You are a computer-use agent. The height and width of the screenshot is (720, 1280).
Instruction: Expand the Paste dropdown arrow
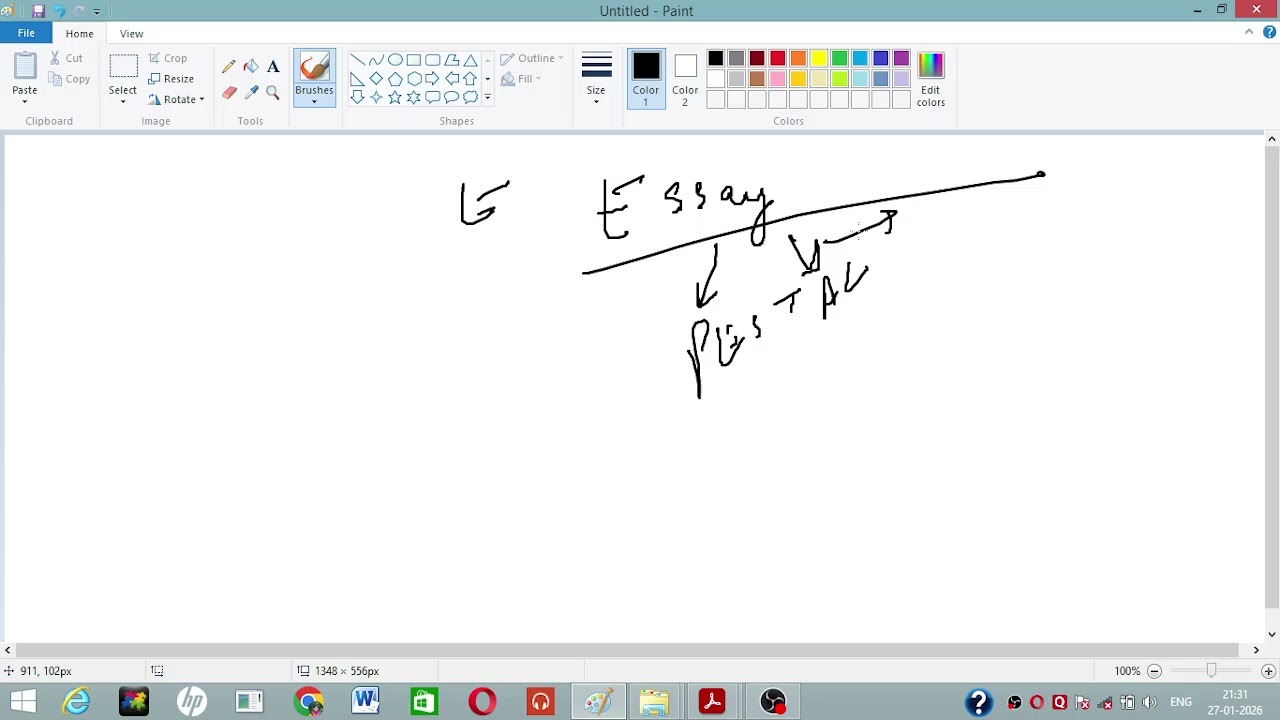(25, 101)
